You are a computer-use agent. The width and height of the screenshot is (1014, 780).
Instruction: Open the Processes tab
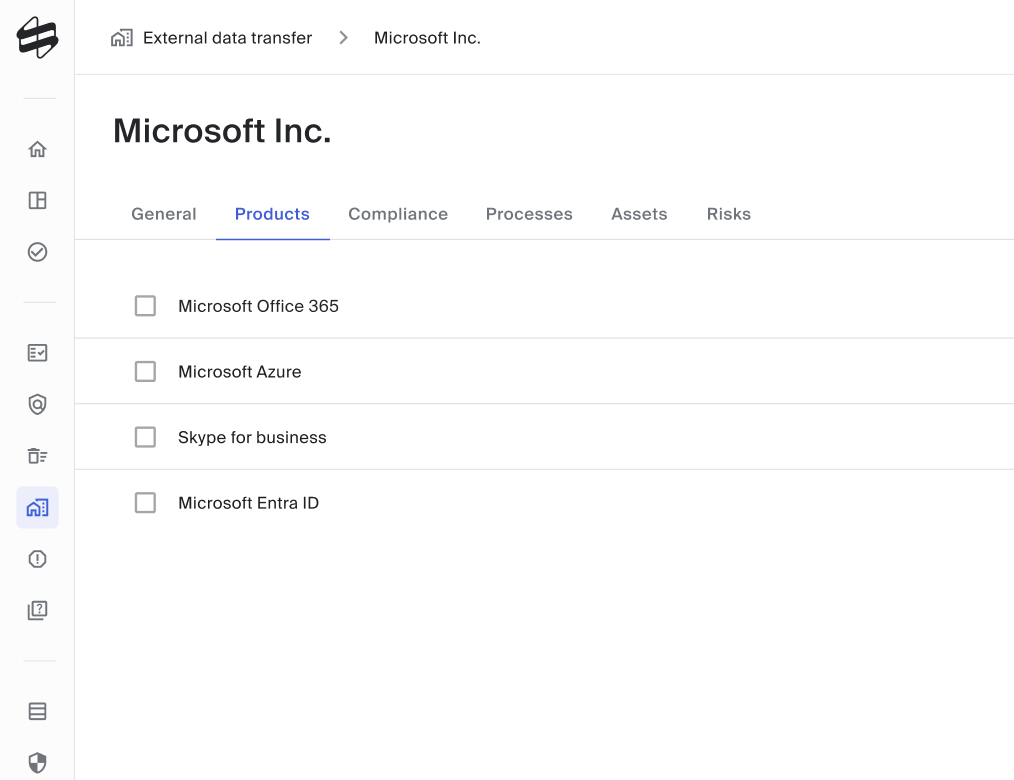click(529, 214)
